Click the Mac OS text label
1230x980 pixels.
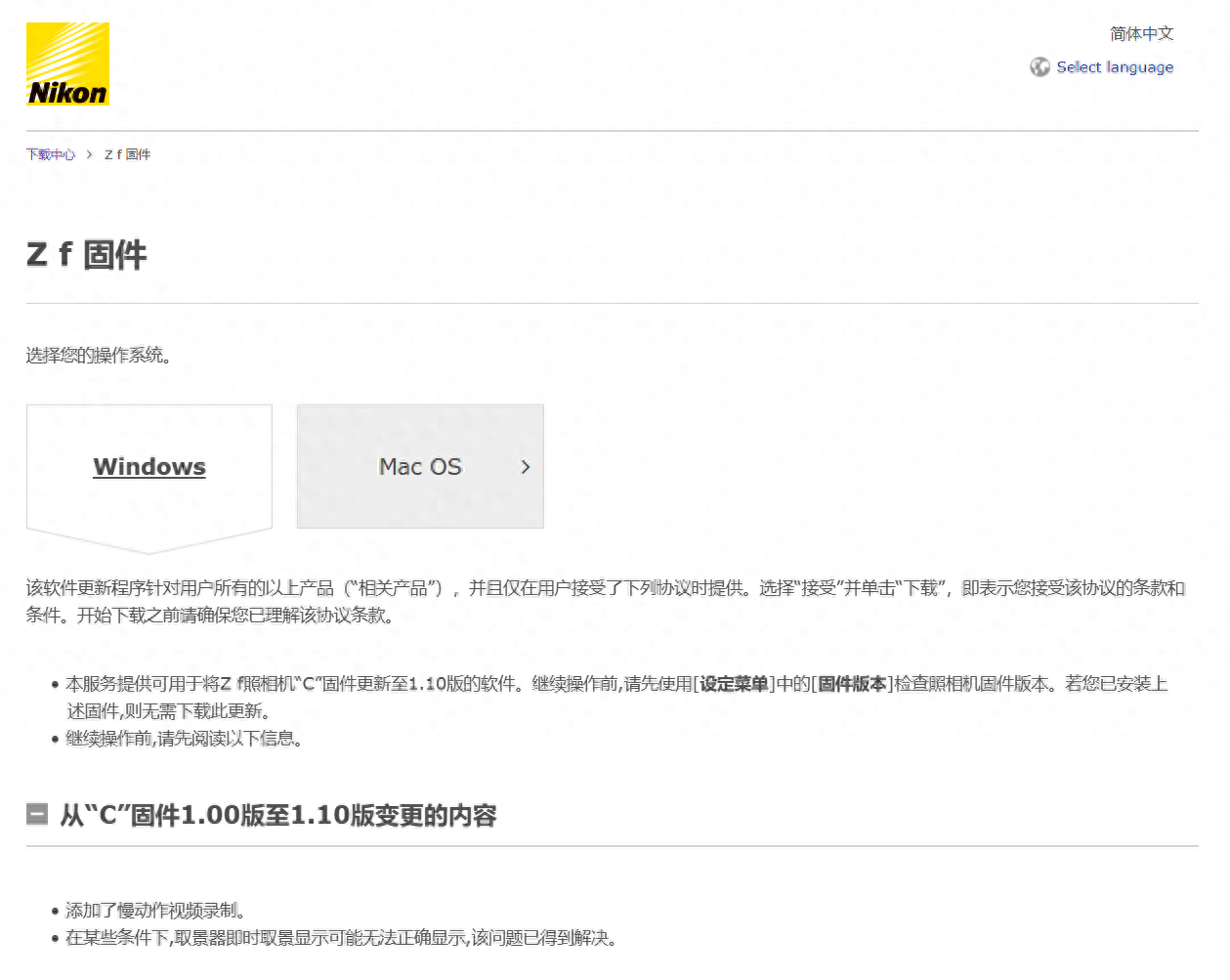tap(419, 466)
